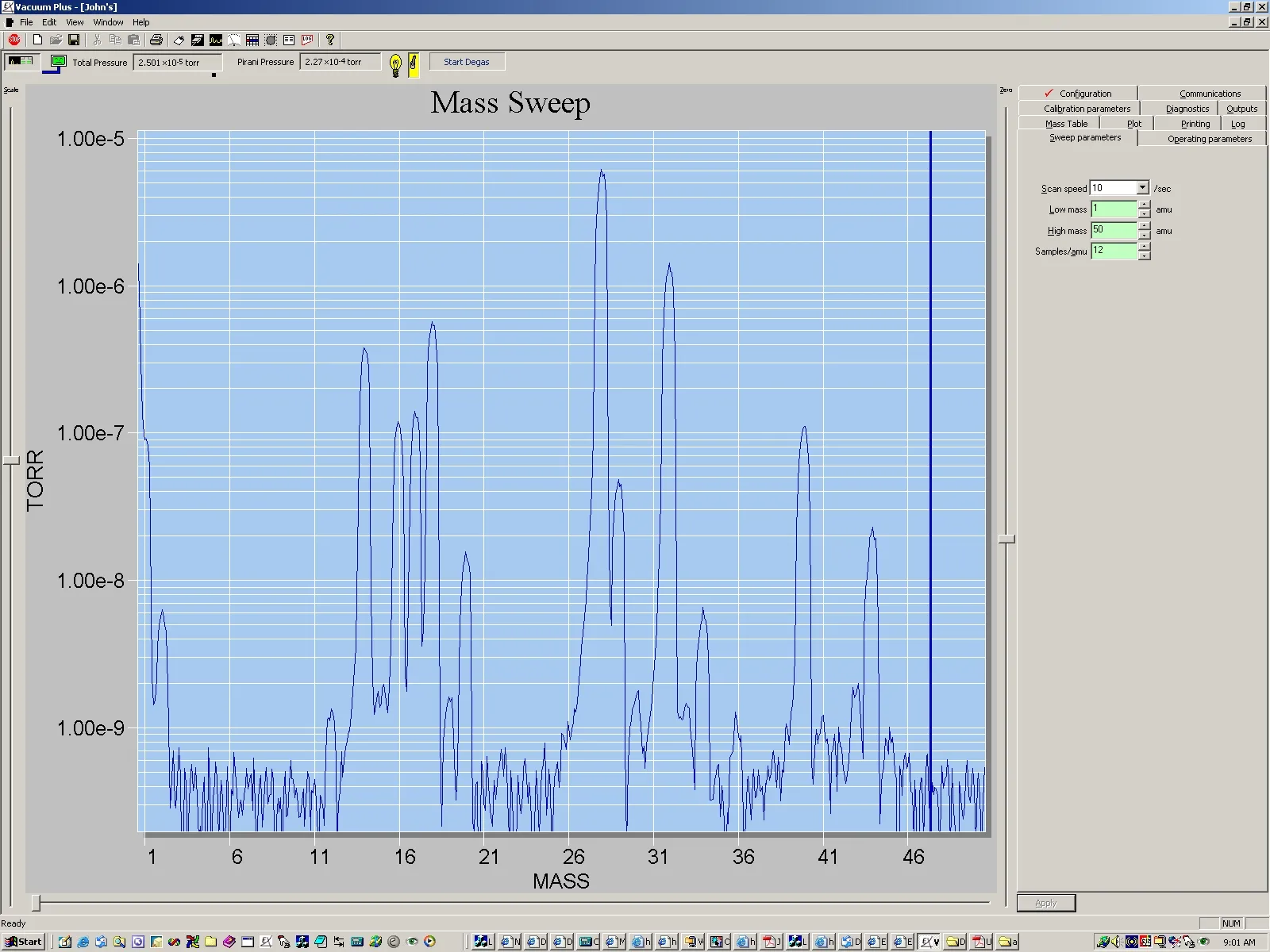Click the Total Pressure readout field
The width and height of the screenshot is (1270, 952).
pyautogui.click(x=176, y=62)
